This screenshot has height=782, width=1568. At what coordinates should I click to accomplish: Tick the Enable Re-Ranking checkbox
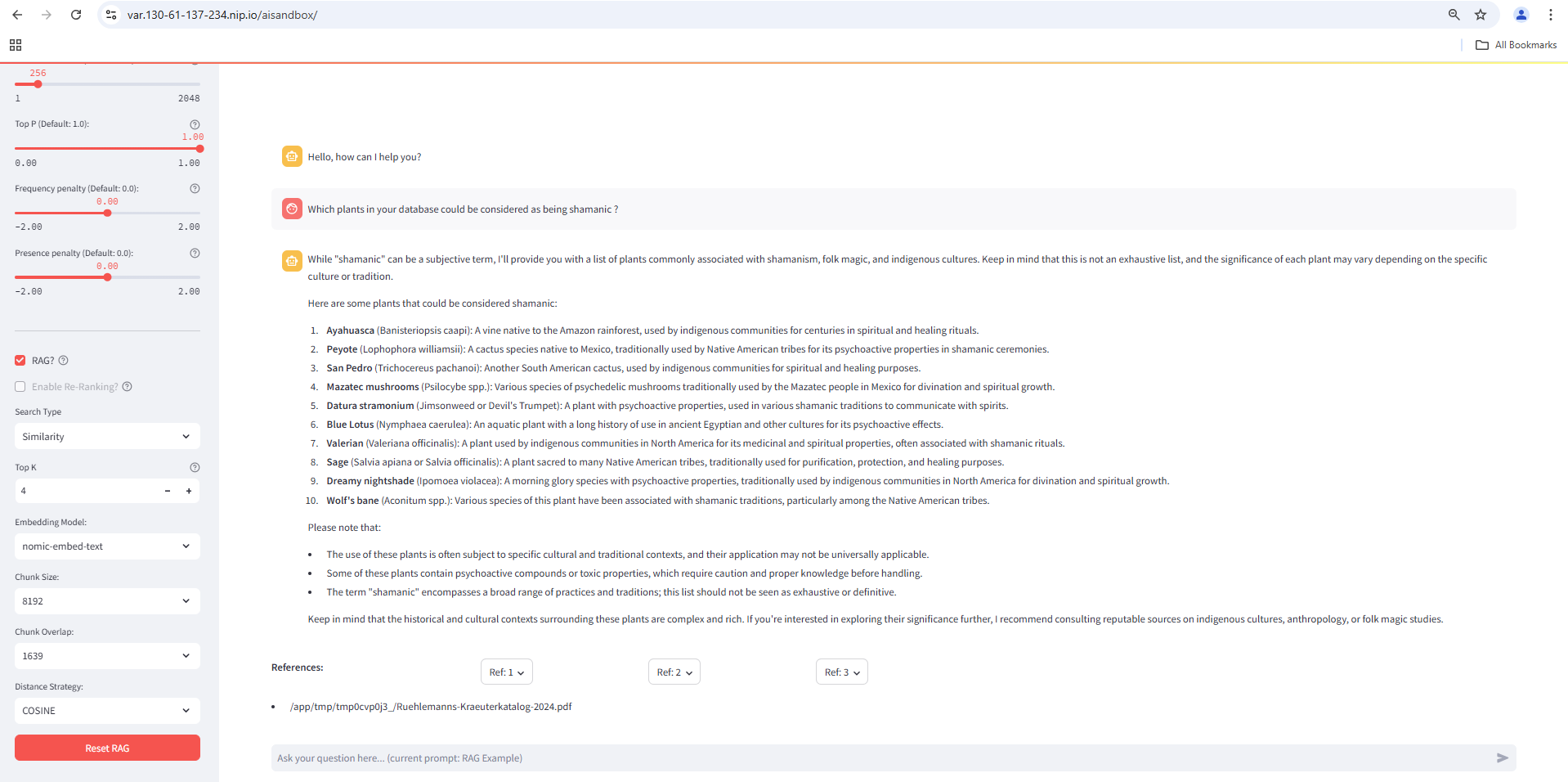[20, 387]
